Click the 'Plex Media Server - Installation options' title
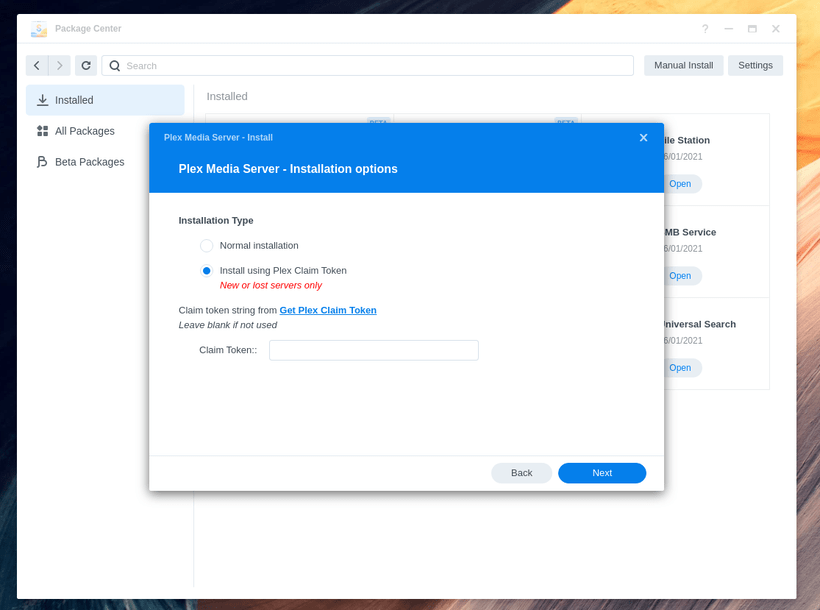The width and height of the screenshot is (820, 610). [x=288, y=169]
